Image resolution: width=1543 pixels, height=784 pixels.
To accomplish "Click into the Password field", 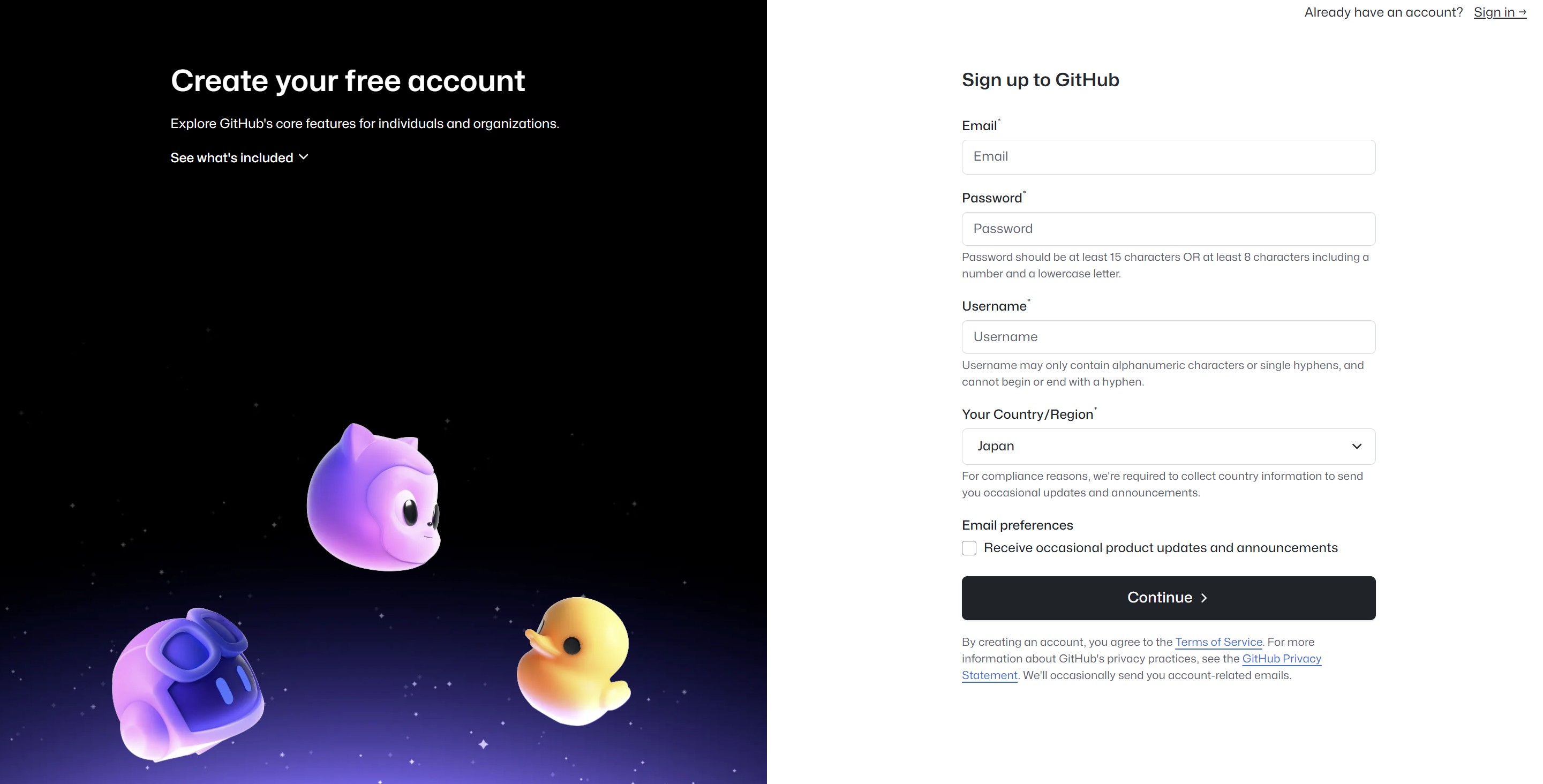I will pos(1168,229).
